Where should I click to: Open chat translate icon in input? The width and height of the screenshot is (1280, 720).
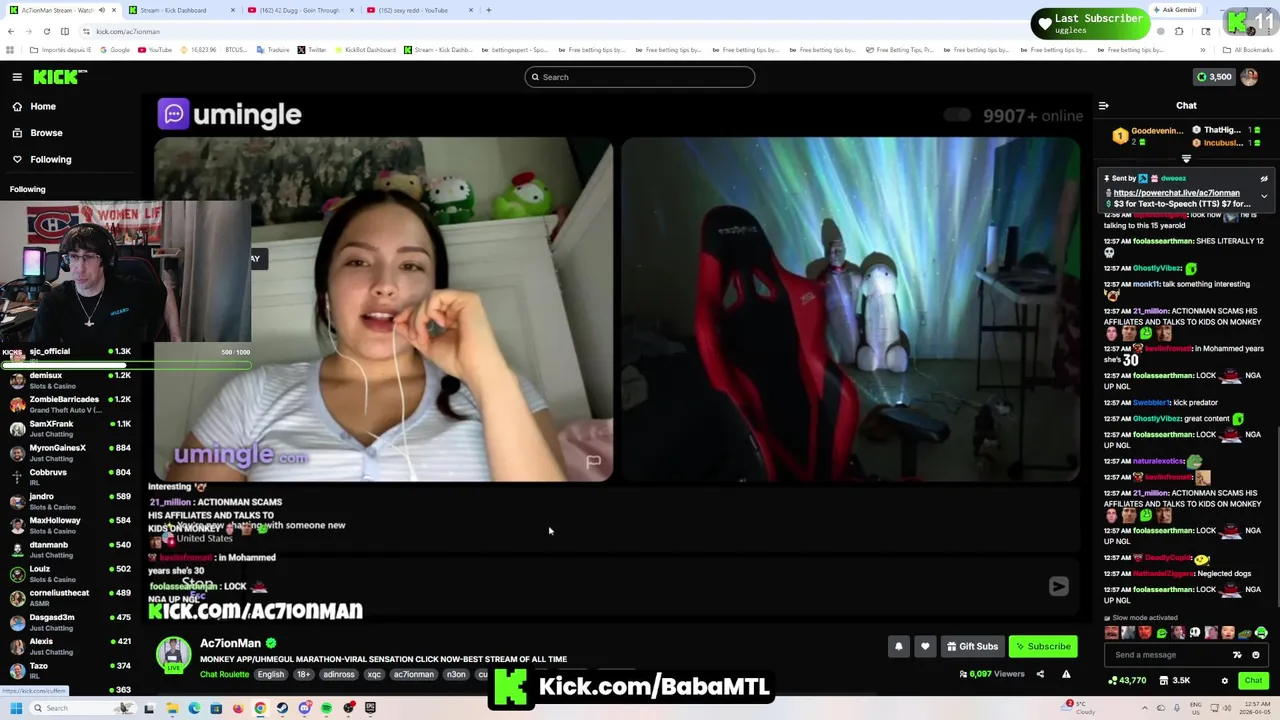click(1237, 655)
